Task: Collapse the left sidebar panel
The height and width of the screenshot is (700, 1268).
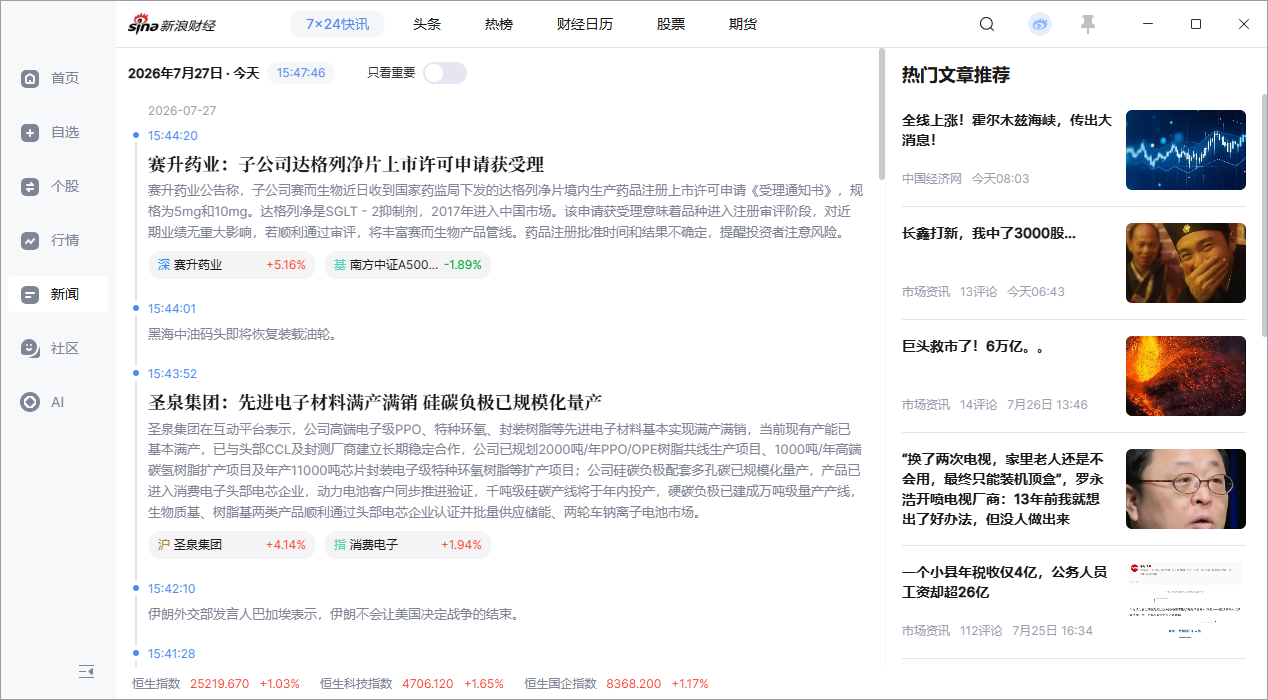Action: [x=86, y=671]
